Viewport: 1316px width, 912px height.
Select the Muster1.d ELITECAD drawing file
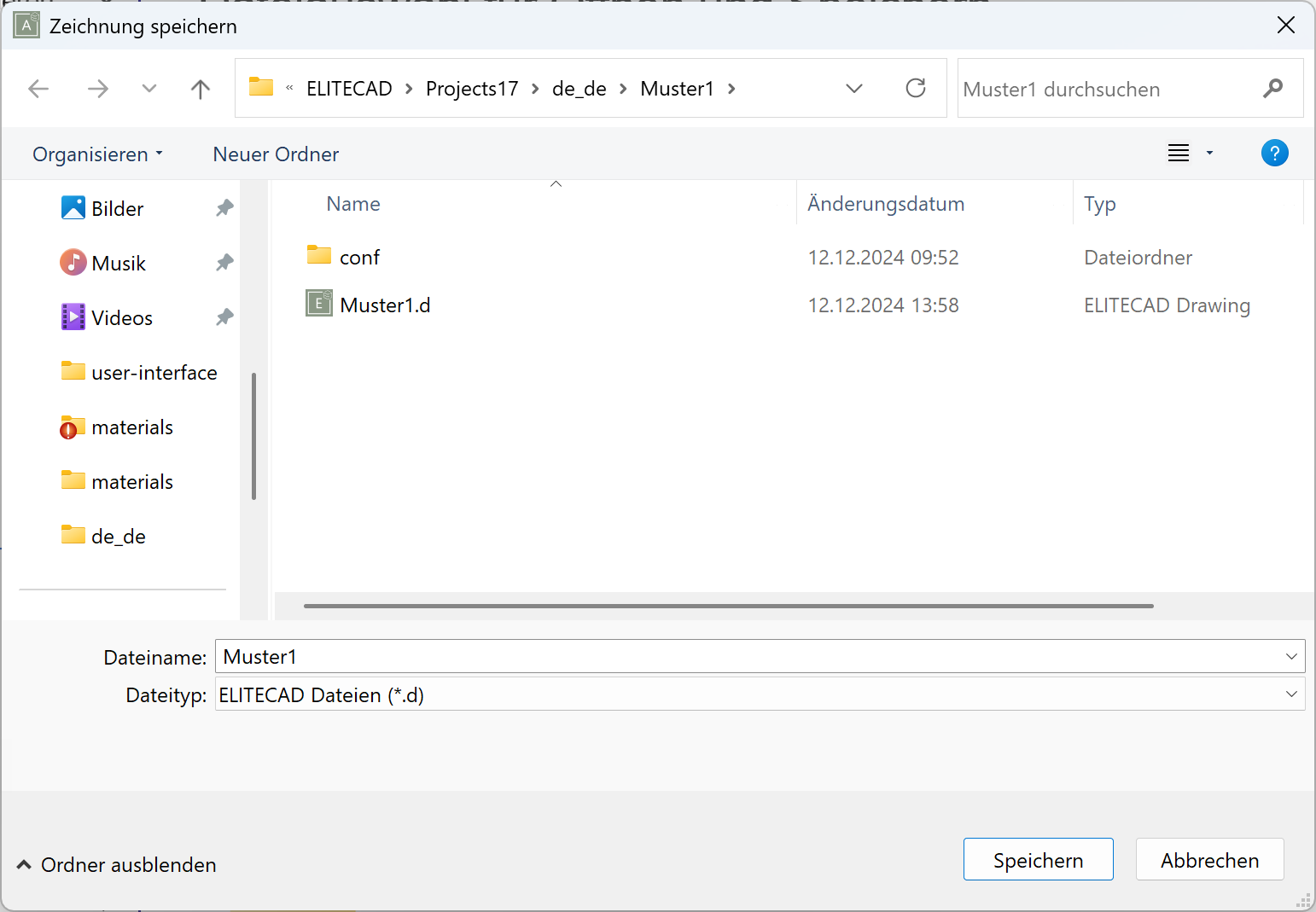click(384, 305)
